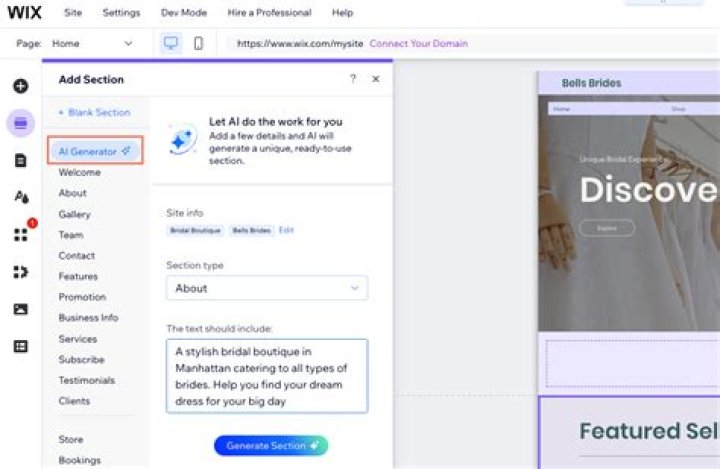Open the Add Apps sidebar icon
The width and height of the screenshot is (720, 469).
pyautogui.click(x=21, y=235)
